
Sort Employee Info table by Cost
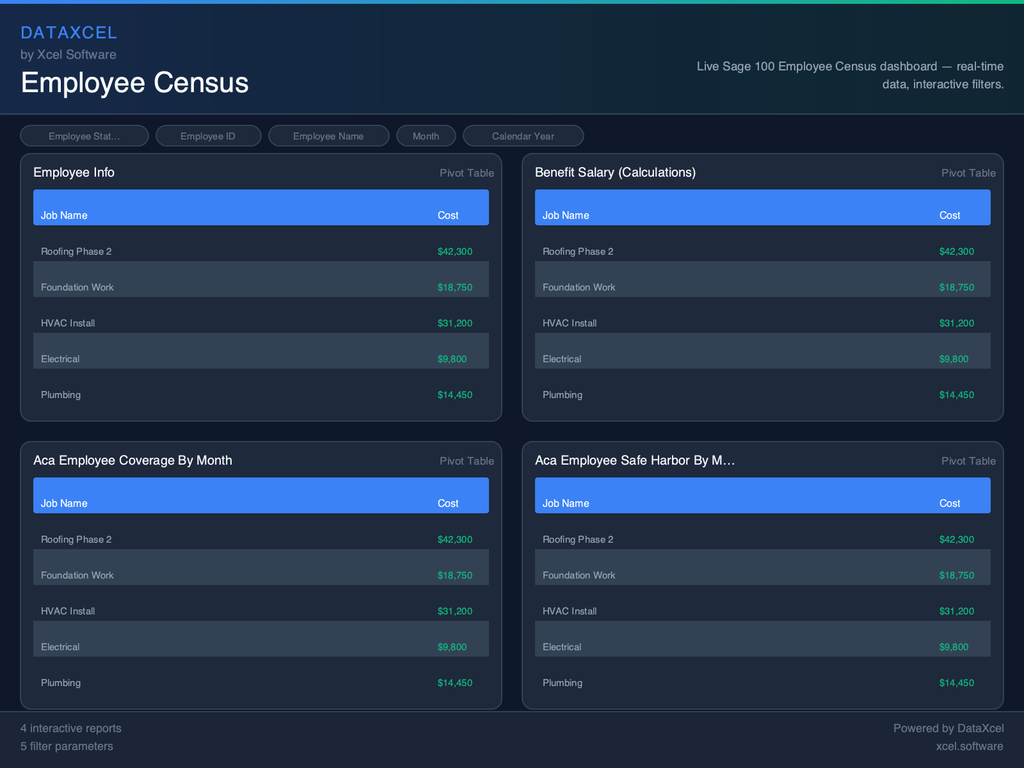point(447,215)
